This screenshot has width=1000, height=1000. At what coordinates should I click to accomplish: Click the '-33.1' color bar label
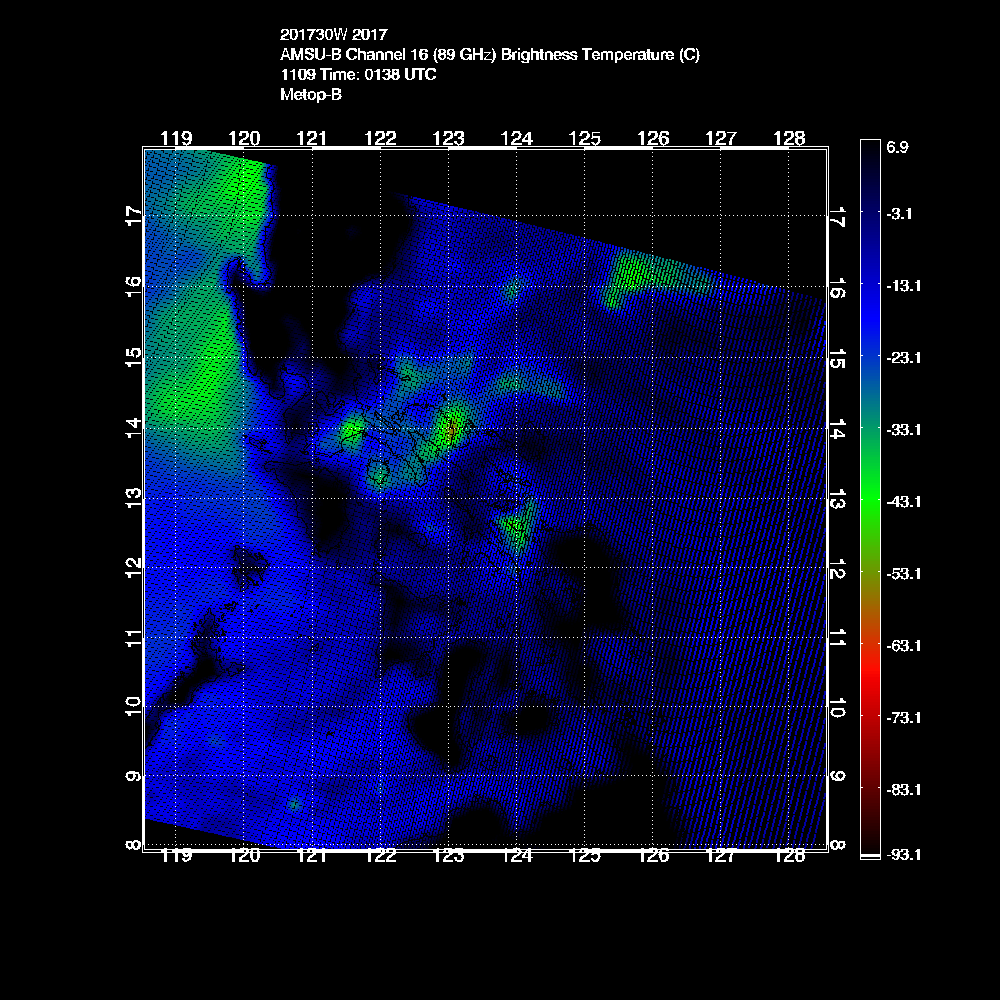point(904,430)
